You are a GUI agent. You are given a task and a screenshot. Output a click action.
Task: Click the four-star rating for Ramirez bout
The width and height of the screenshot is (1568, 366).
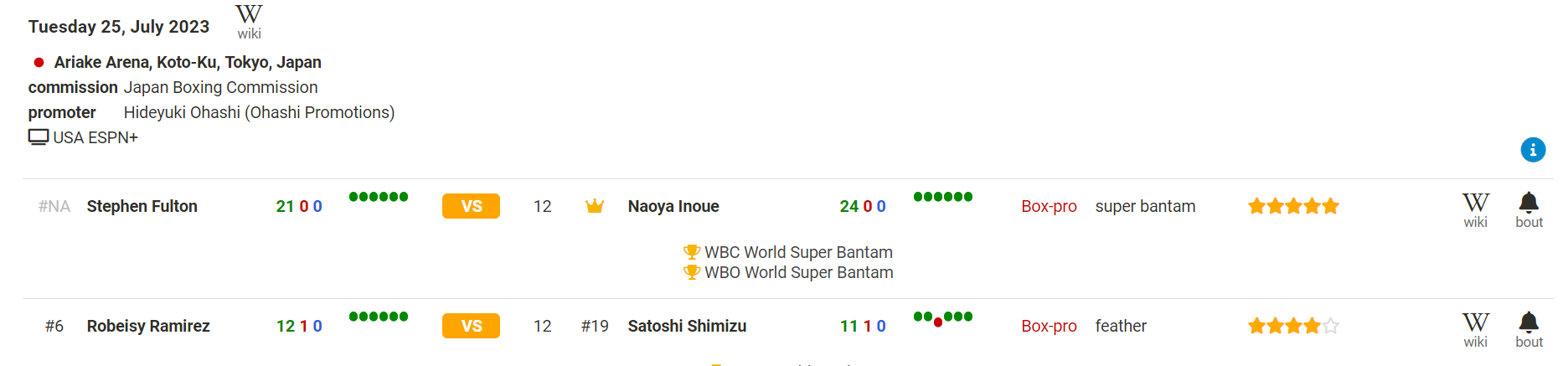point(1293,326)
